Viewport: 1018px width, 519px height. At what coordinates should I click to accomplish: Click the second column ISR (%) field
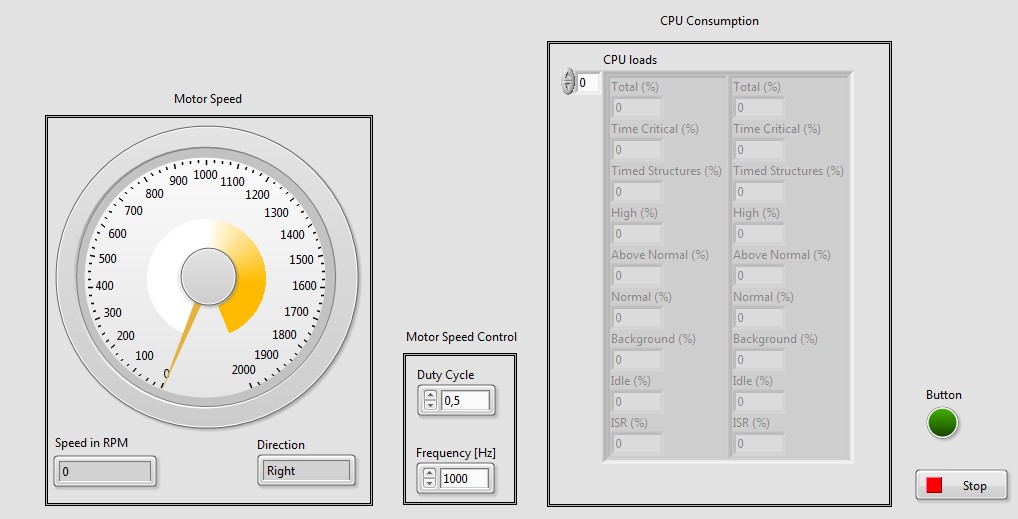coord(759,444)
